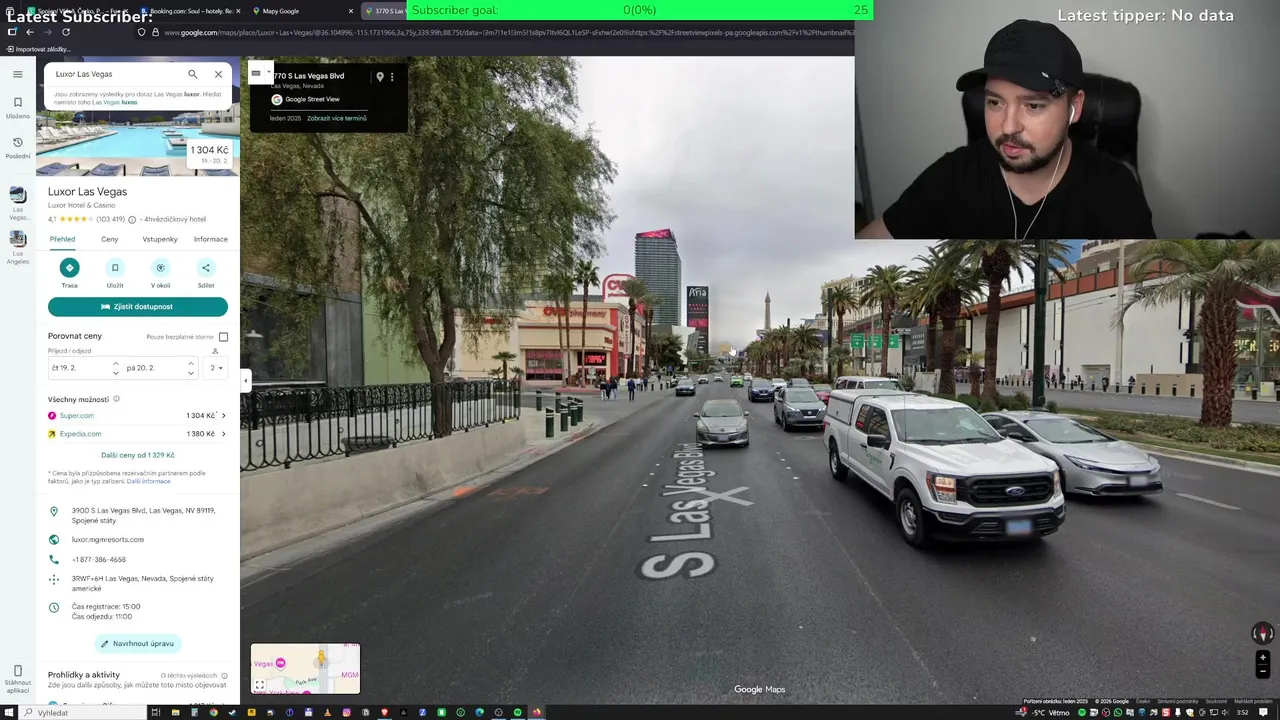Screen dimensions: 1280x720
Task: Adjust check-out date pá 20. 2. stepper
Action: [x=190, y=368]
